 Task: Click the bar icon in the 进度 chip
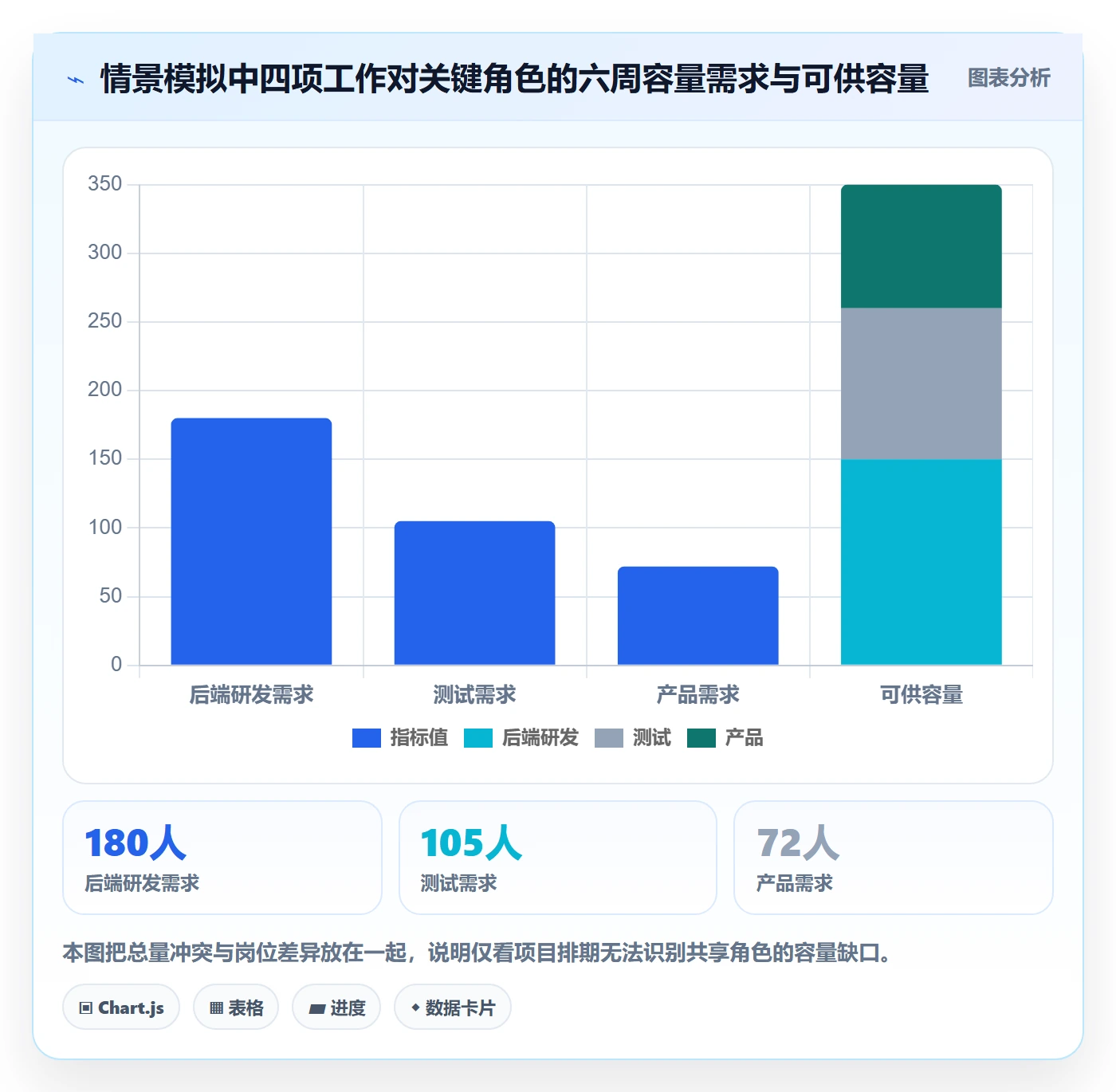click(317, 1009)
